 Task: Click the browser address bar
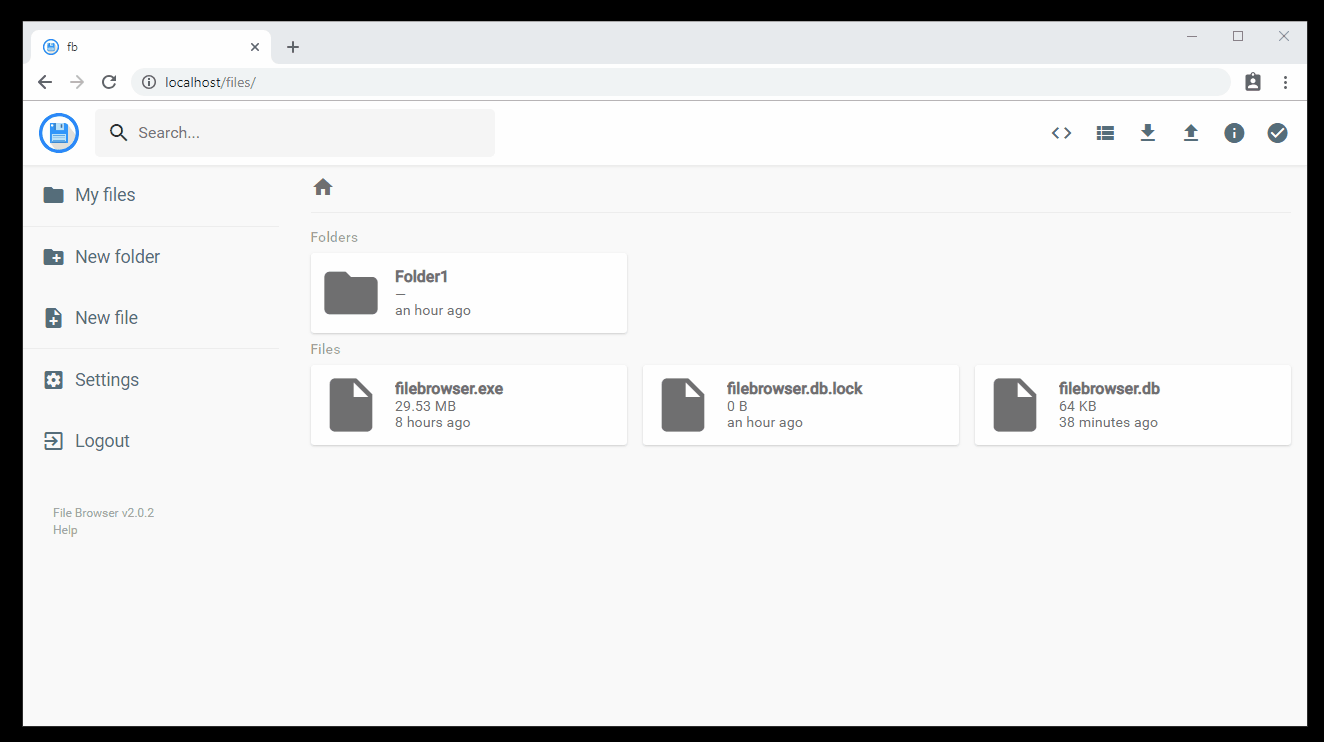pyautogui.click(x=680, y=82)
